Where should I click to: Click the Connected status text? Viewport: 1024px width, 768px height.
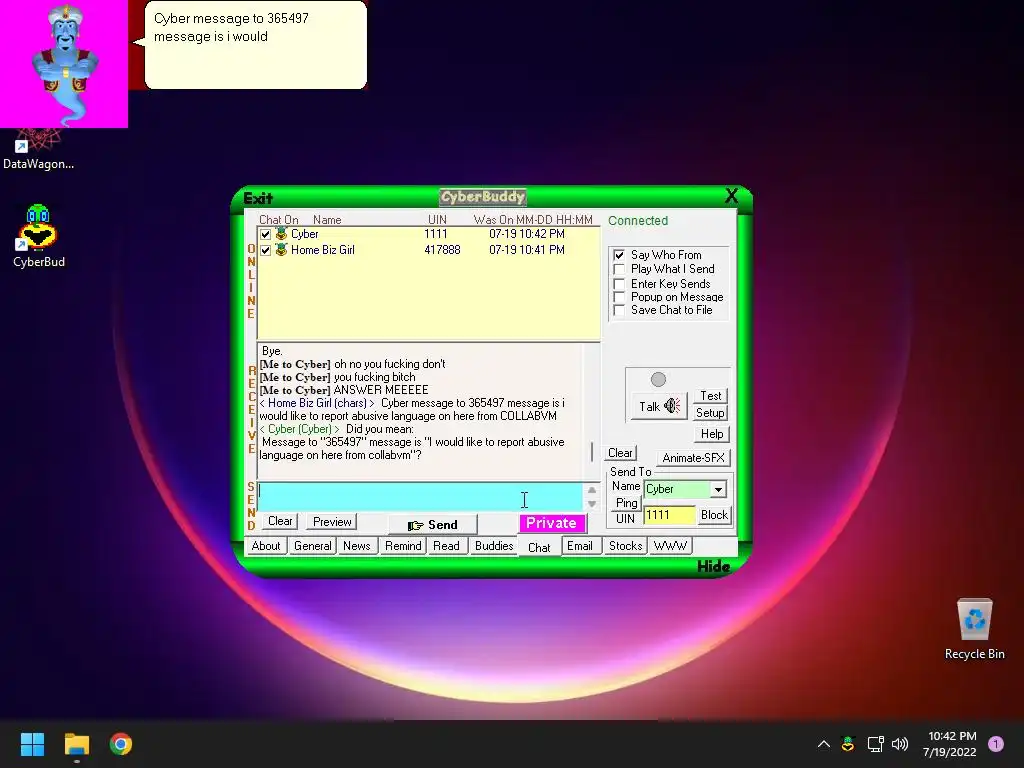coord(638,221)
